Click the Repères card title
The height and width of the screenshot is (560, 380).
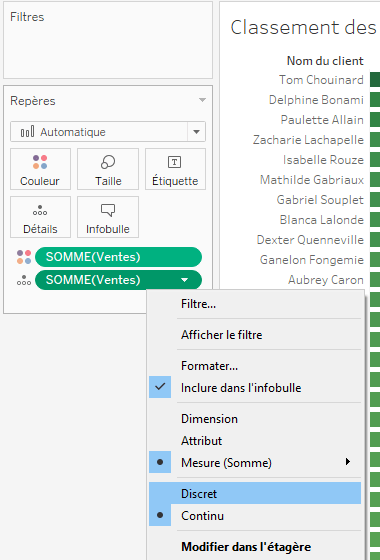point(33,101)
